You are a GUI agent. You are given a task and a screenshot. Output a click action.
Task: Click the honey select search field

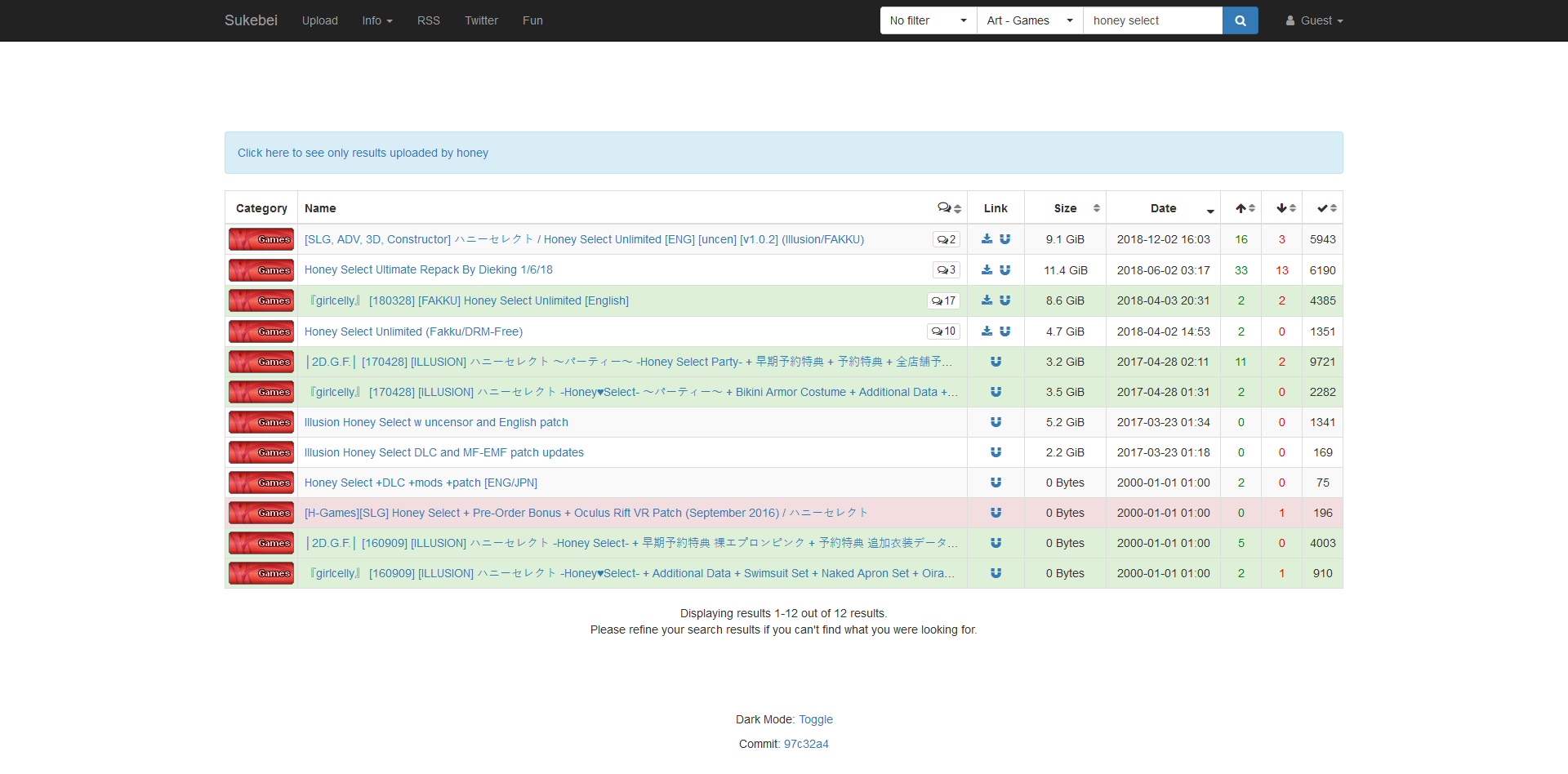click(1152, 20)
